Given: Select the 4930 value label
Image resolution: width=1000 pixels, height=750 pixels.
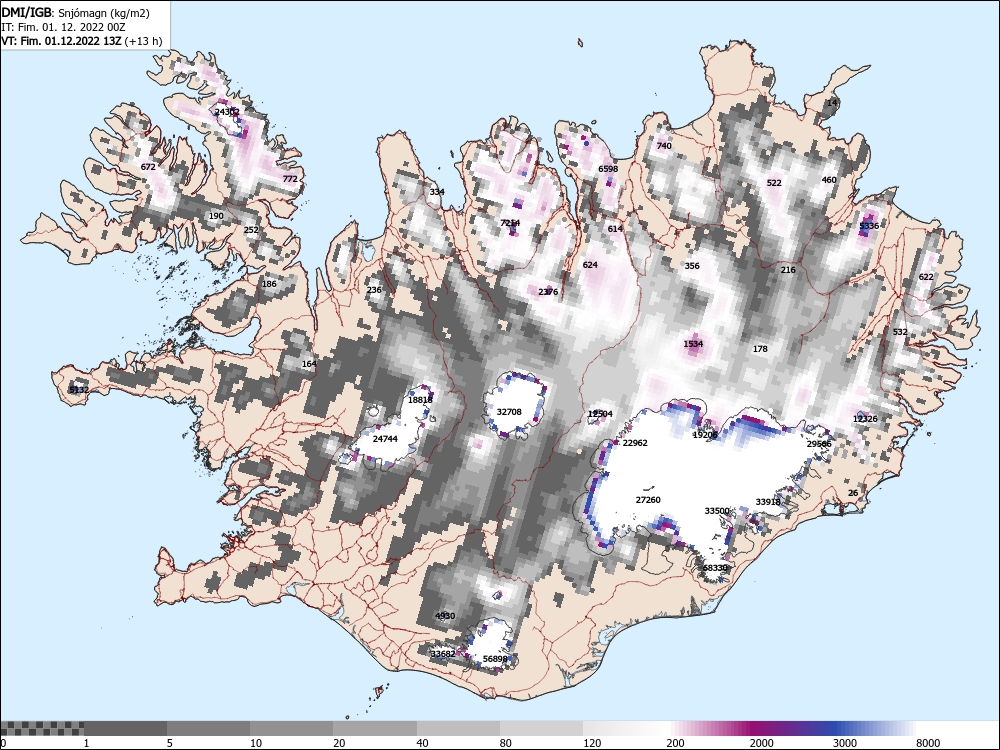Looking at the screenshot, I should (445, 615).
